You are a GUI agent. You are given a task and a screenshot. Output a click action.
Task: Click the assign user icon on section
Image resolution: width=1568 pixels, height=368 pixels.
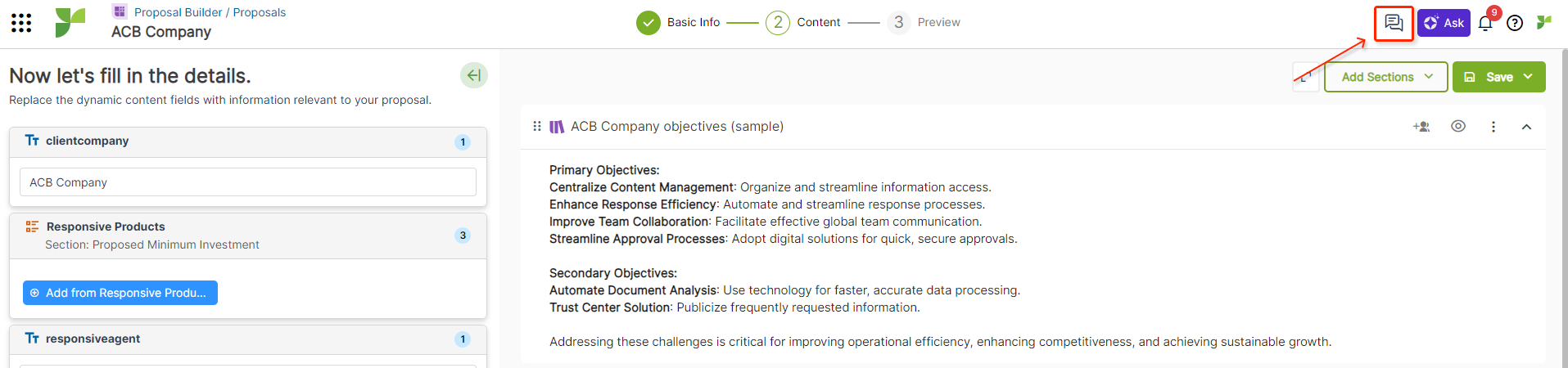(x=1421, y=127)
